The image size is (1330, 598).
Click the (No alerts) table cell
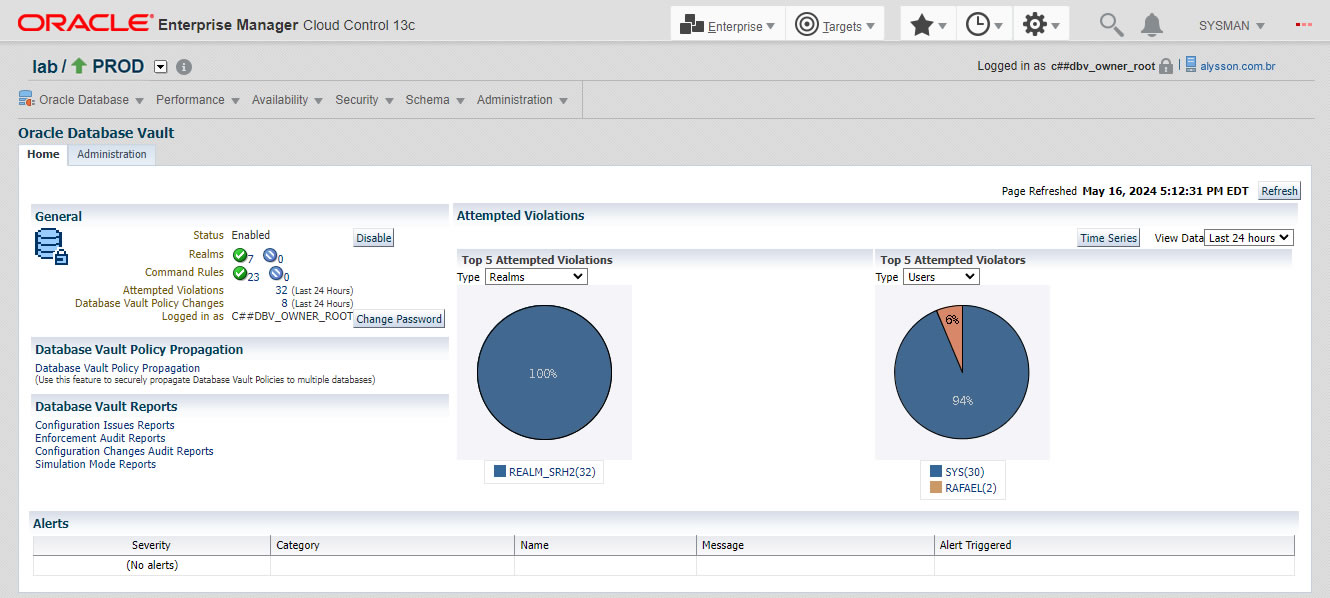tap(151, 565)
